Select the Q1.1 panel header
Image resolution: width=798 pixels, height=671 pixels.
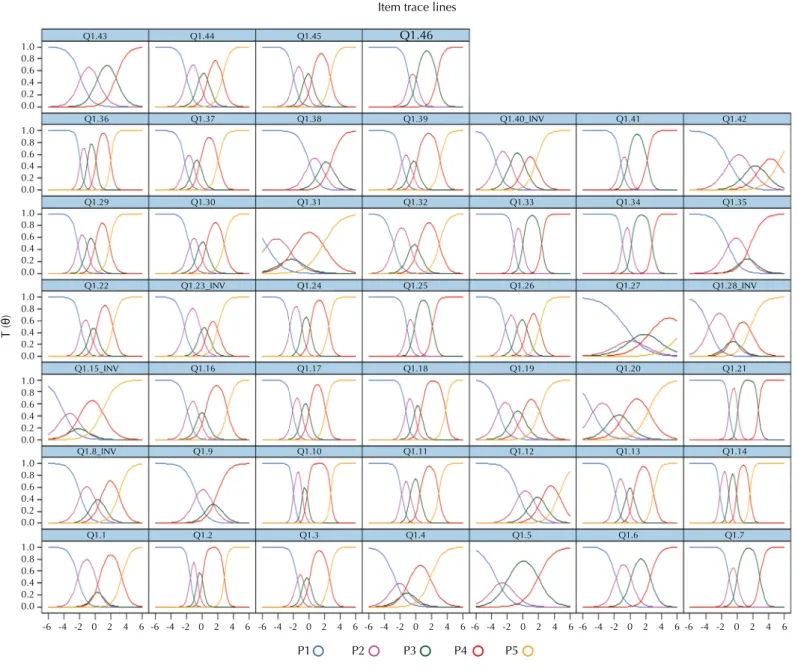95,535
